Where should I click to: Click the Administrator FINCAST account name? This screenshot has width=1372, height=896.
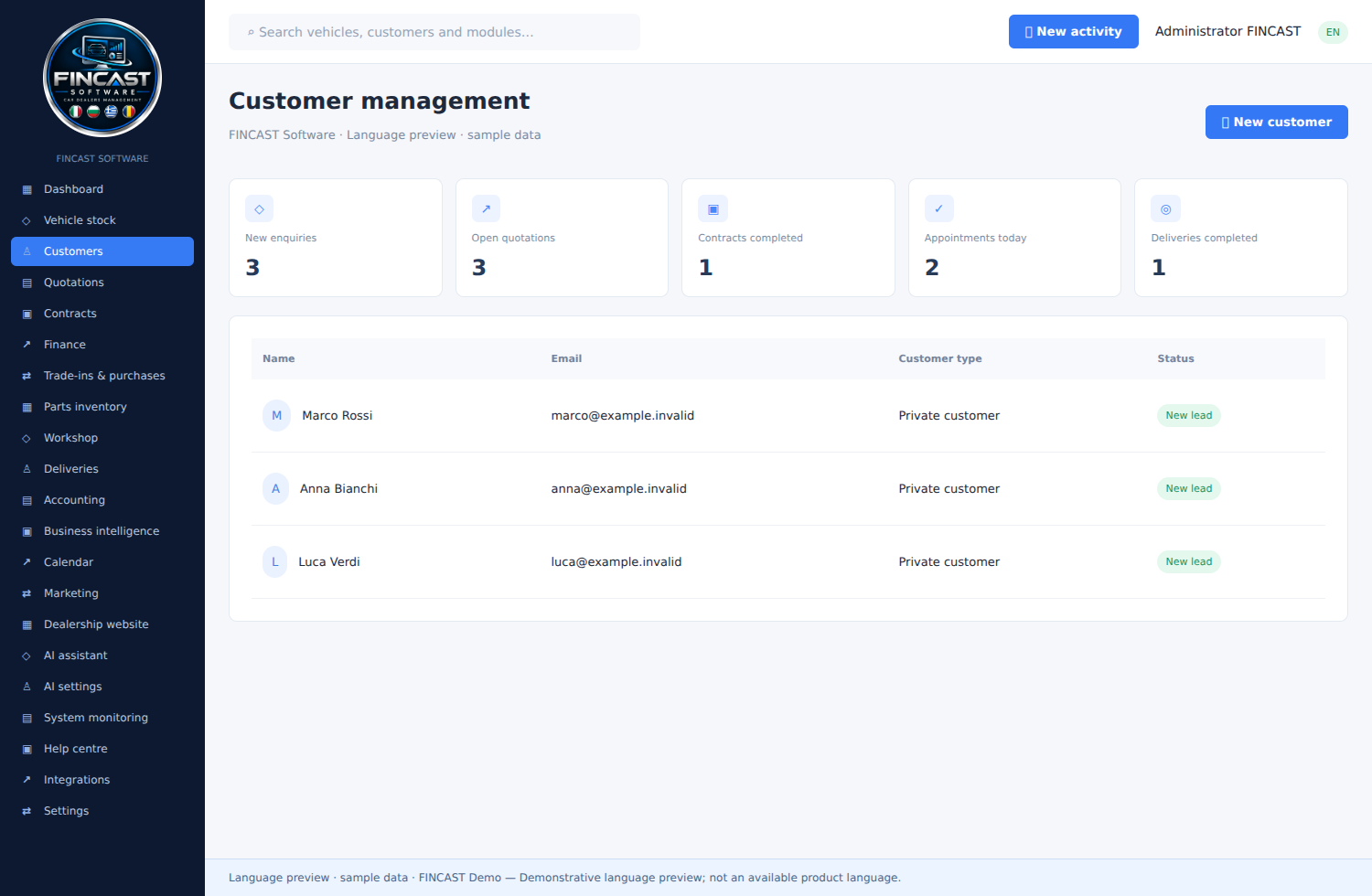pos(1227,31)
